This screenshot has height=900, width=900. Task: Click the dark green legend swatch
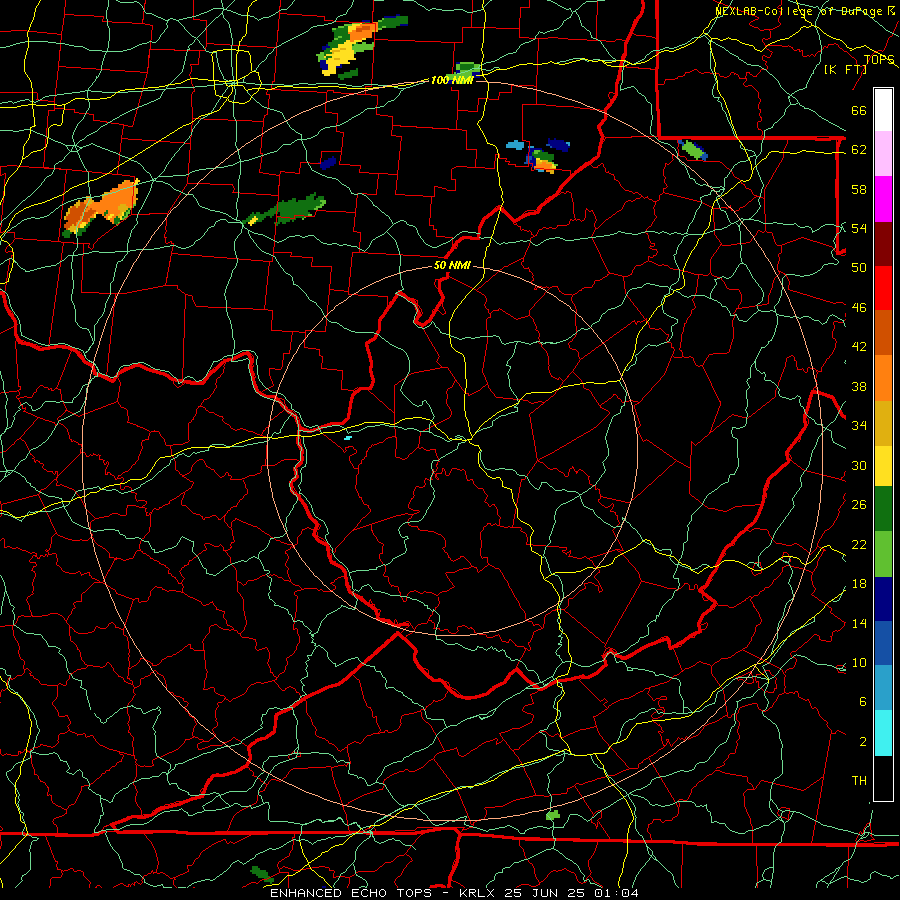tap(883, 509)
